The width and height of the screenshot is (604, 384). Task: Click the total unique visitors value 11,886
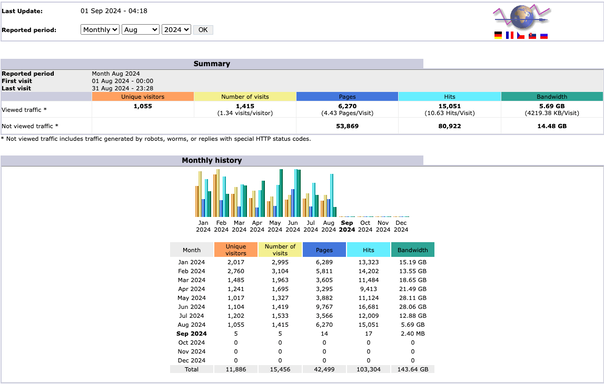point(236,369)
